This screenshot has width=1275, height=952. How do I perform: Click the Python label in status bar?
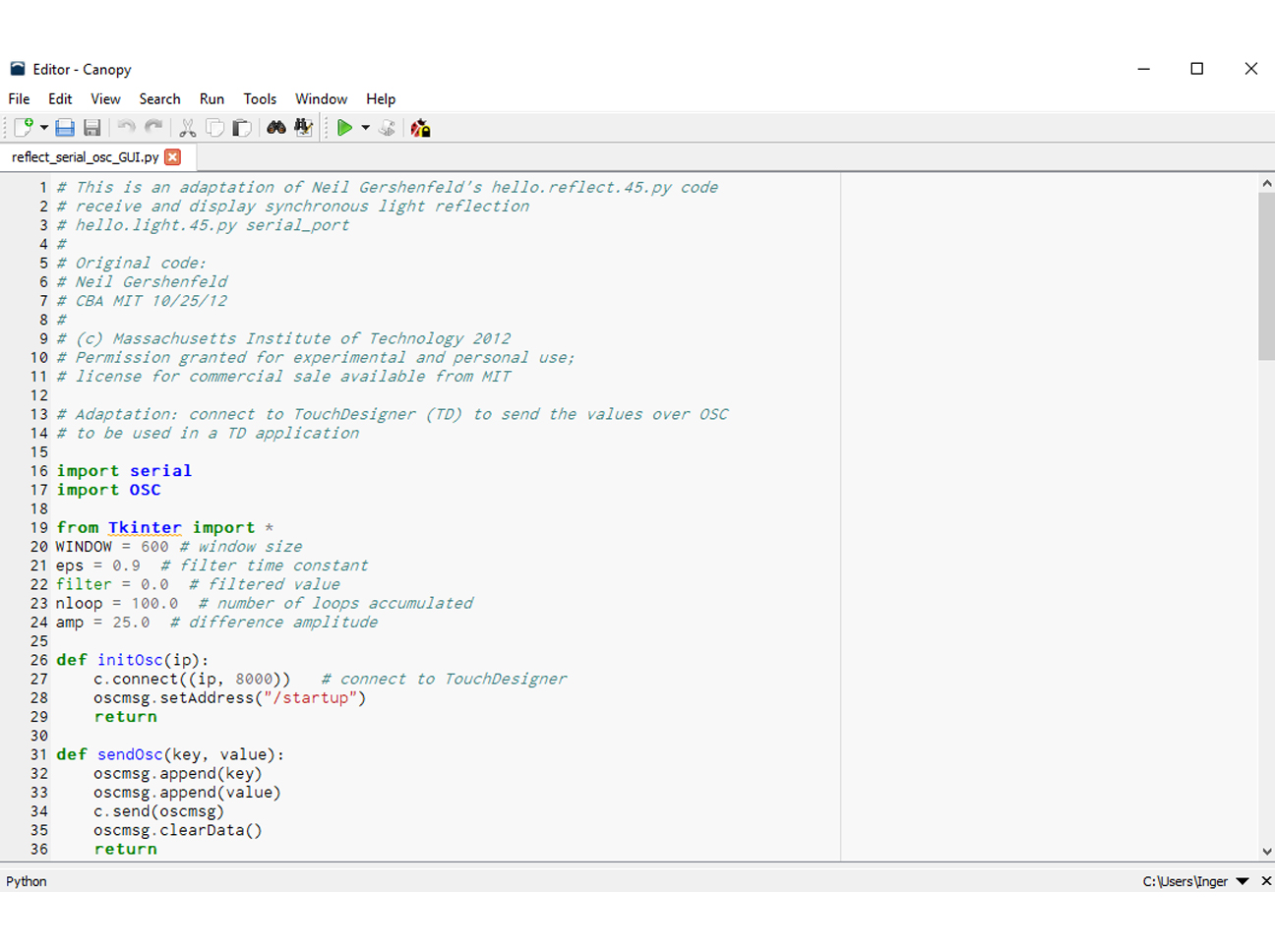27,882
